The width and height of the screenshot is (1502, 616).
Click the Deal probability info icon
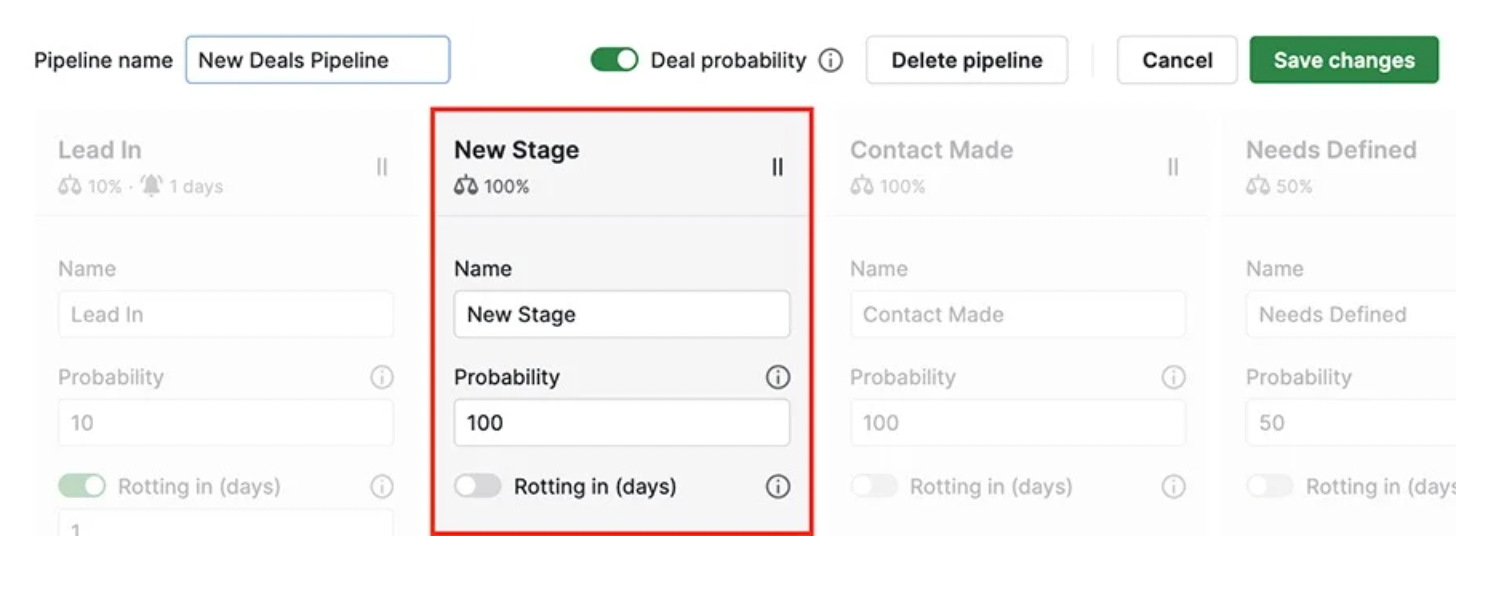click(x=830, y=60)
